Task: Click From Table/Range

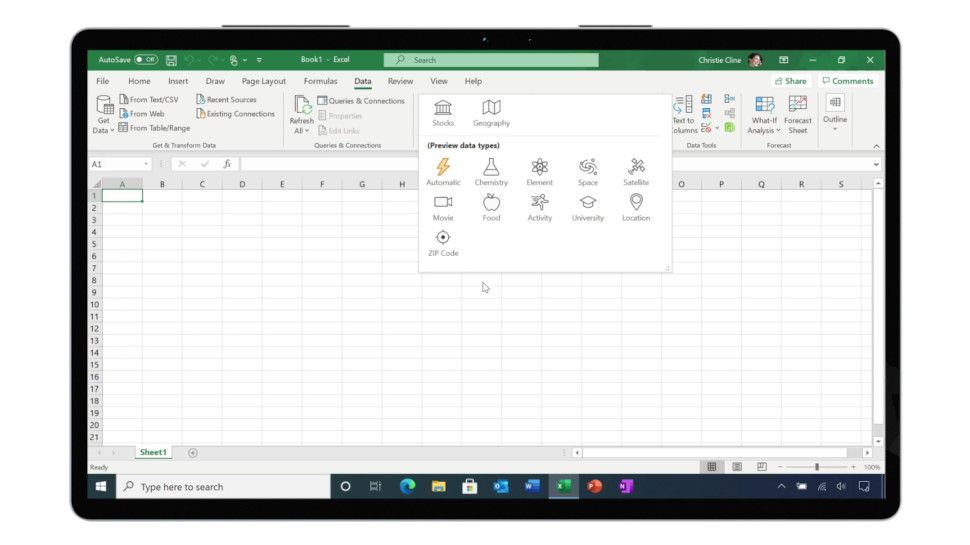Action: pyautogui.click(x=154, y=127)
